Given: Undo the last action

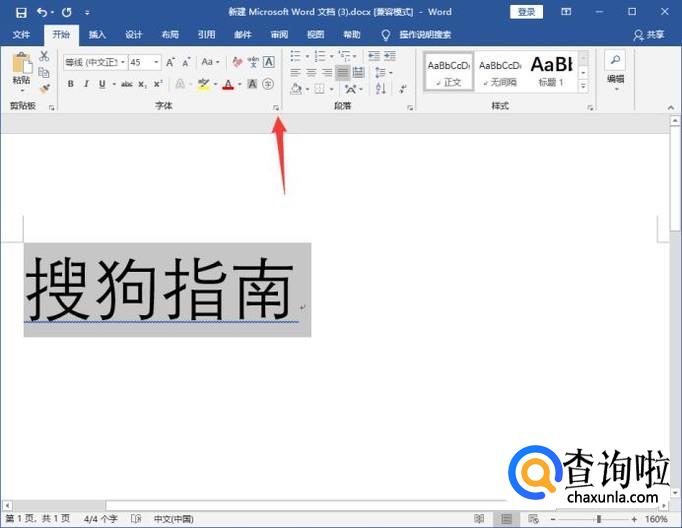Looking at the screenshot, I should tap(42, 12).
